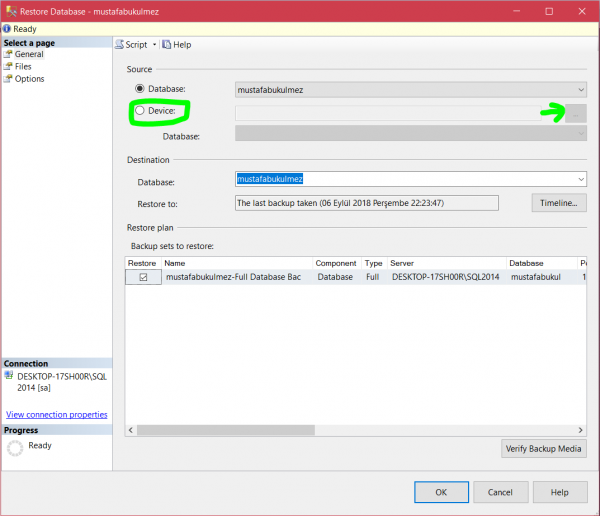
Task: Click the Restore Database title bar icon
Action: pos(11,11)
